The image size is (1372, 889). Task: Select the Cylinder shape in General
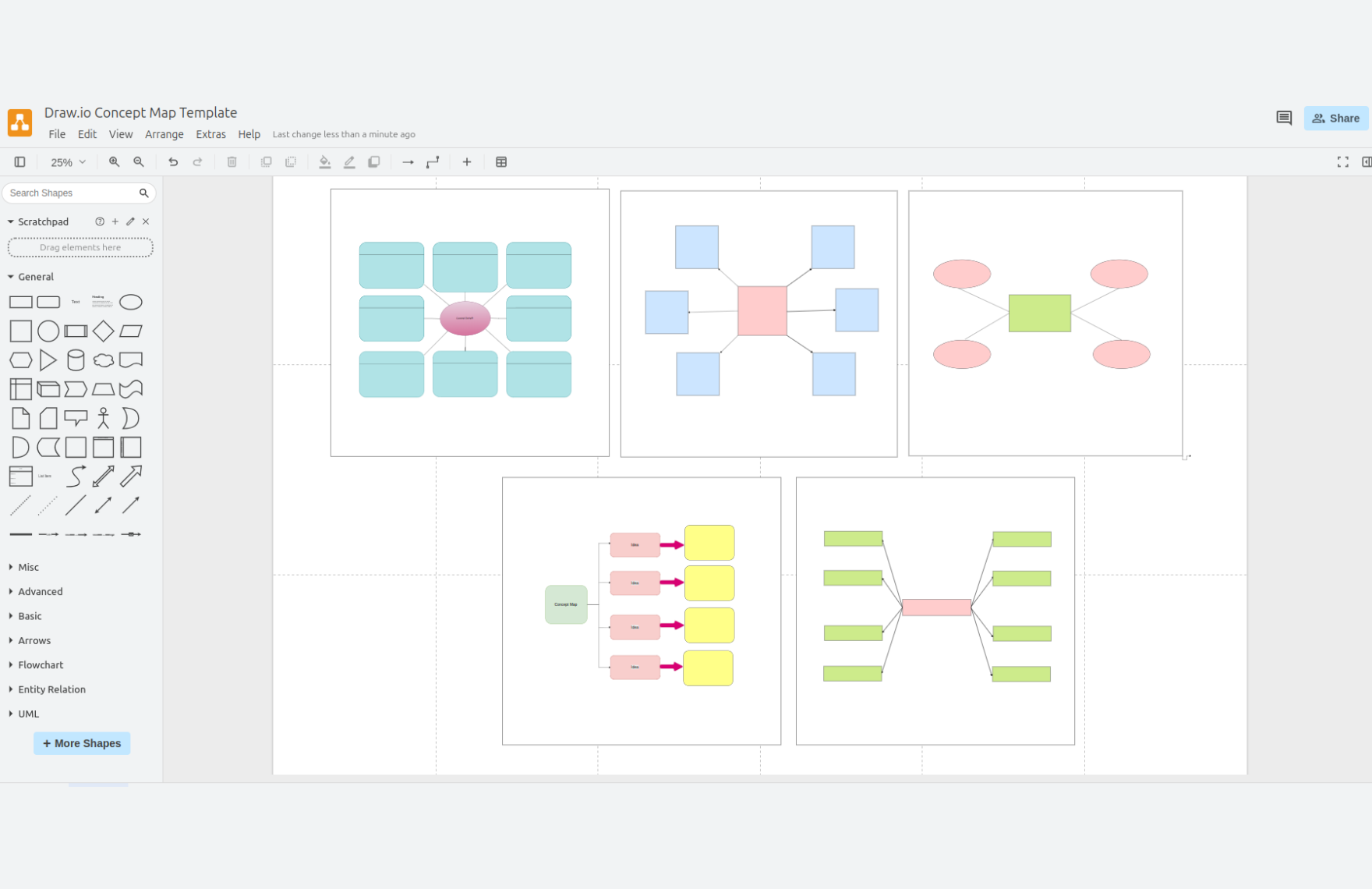click(76, 359)
